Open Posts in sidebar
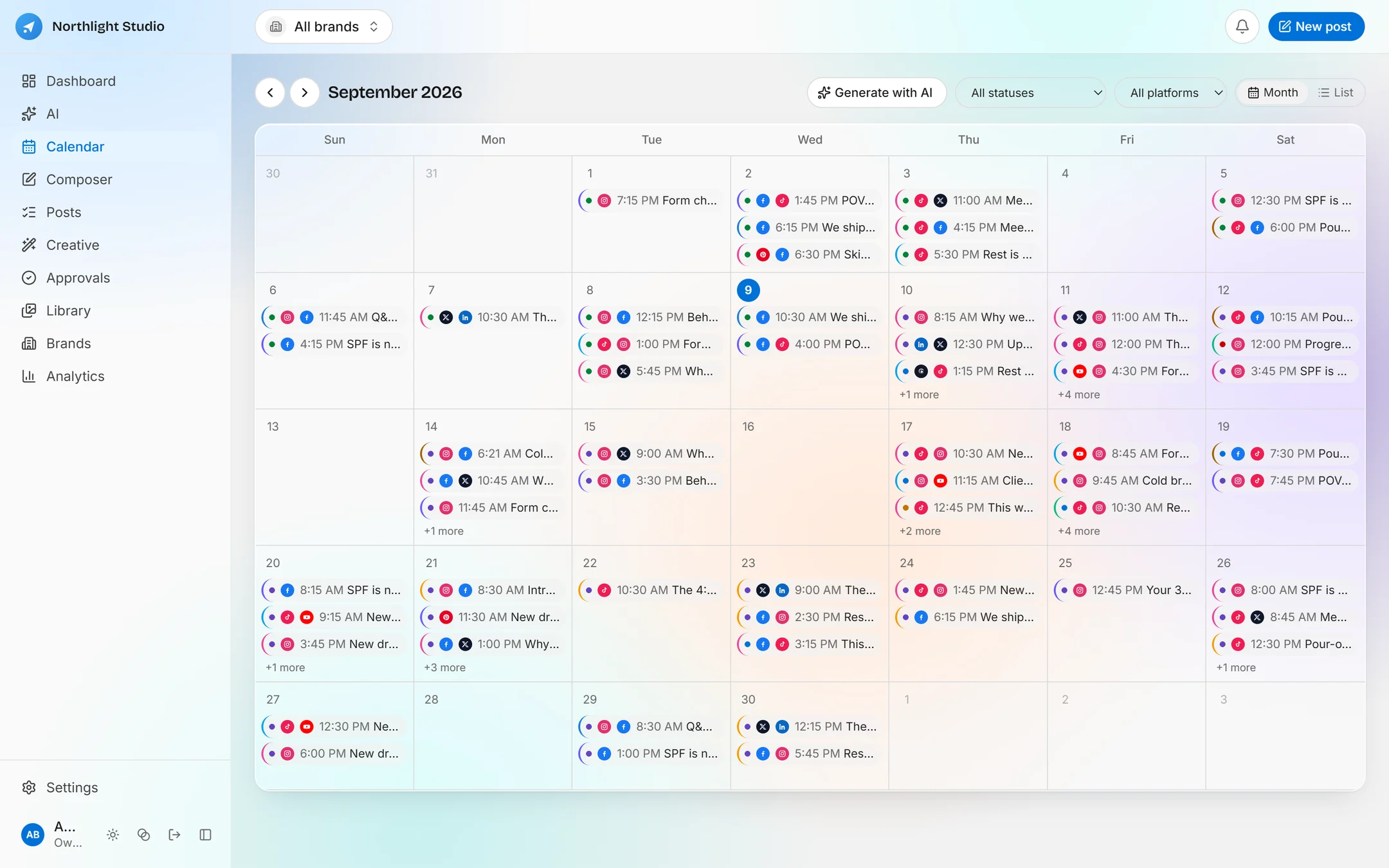 point(116,212)
